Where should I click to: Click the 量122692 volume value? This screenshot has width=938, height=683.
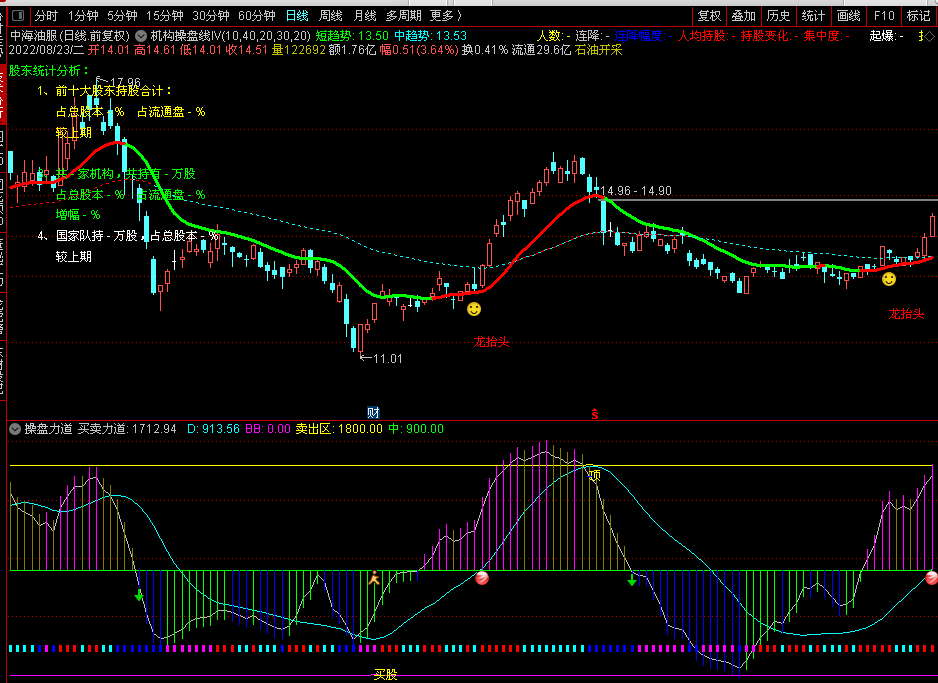(299, 50)
